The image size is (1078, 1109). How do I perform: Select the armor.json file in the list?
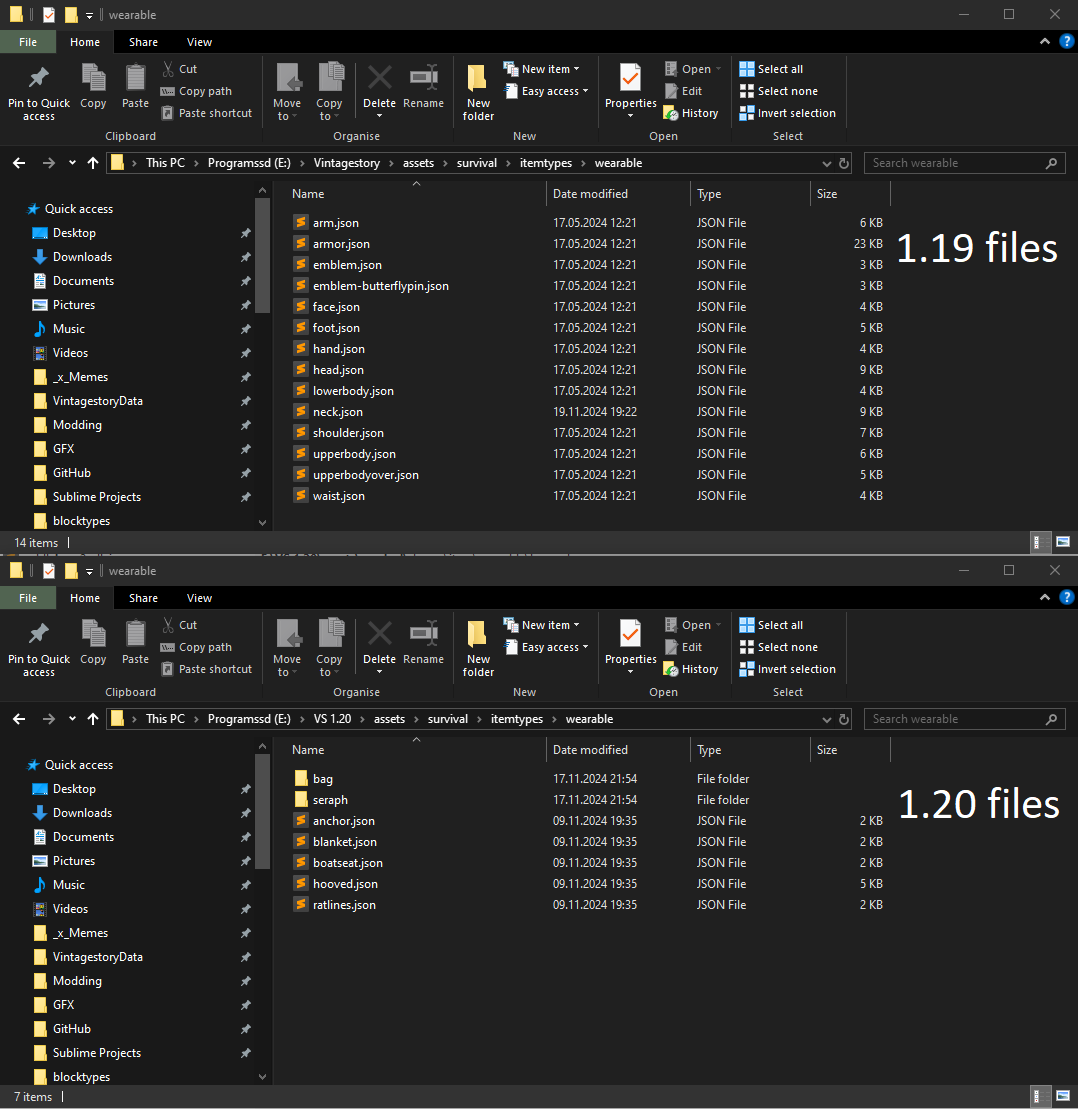tap(341, 244)
